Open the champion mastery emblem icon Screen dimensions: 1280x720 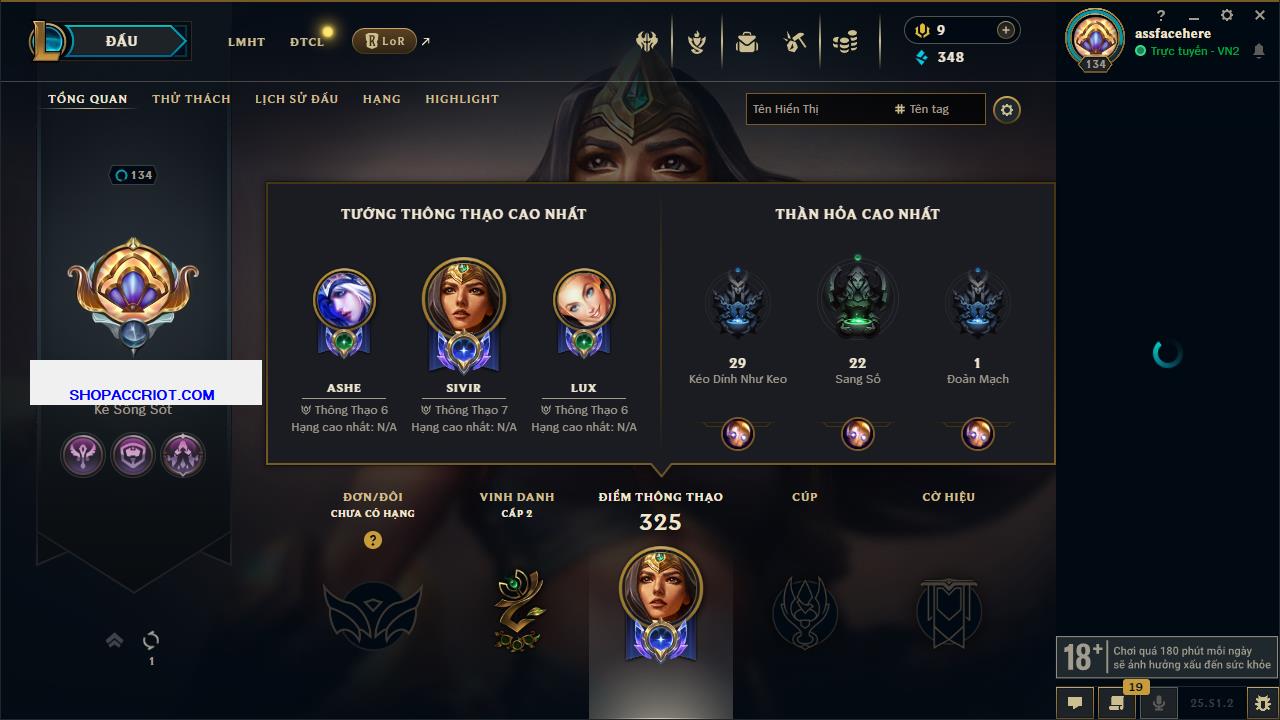tap(697, 42)
